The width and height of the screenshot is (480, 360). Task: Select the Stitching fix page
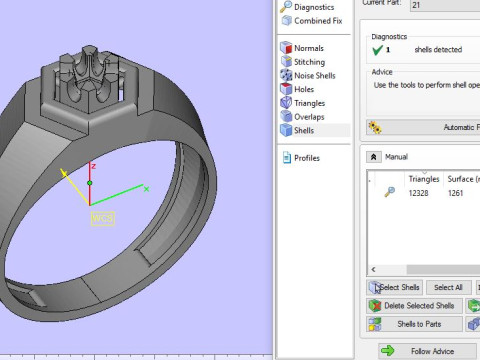tap(303, 62)
